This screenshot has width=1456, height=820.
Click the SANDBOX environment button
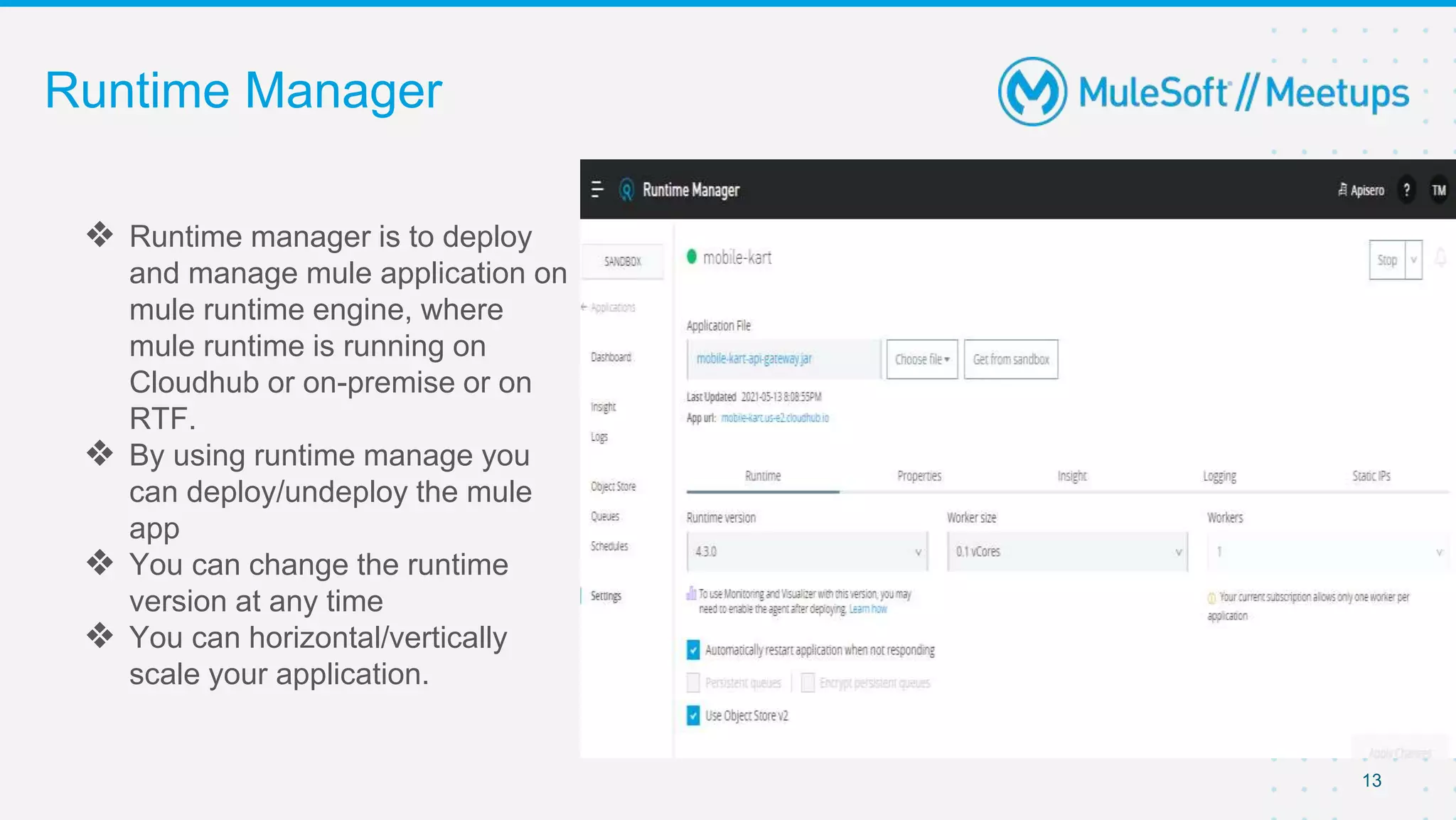623,261
